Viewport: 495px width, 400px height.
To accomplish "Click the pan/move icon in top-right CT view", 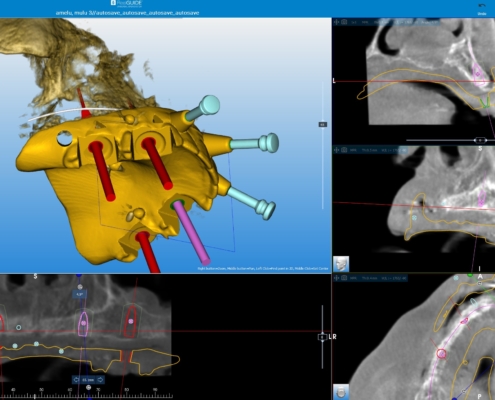I will [x=337, y=22].
